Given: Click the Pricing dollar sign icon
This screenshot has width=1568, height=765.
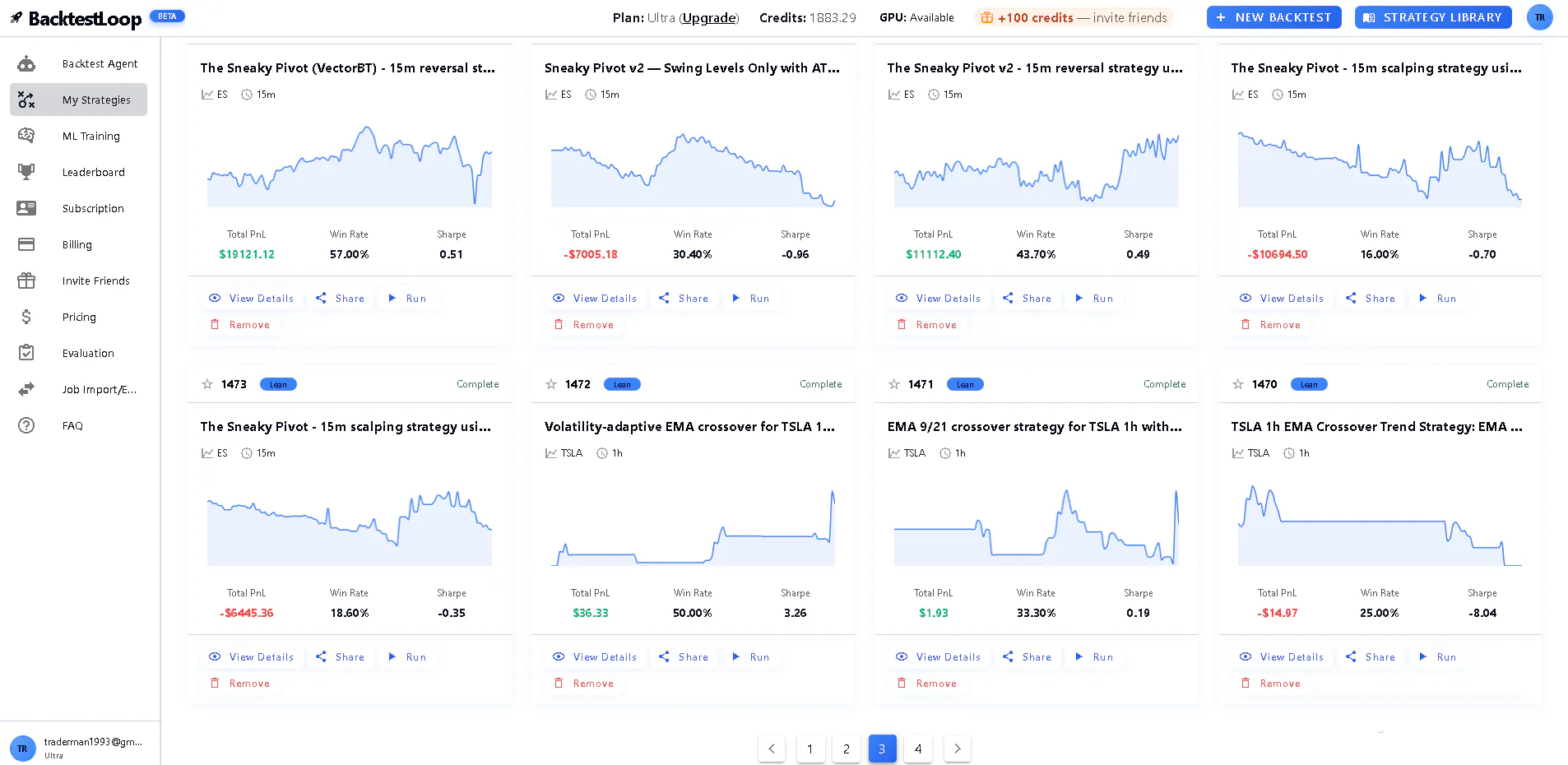Looking at the screenshot, I should tap(26, 317).
